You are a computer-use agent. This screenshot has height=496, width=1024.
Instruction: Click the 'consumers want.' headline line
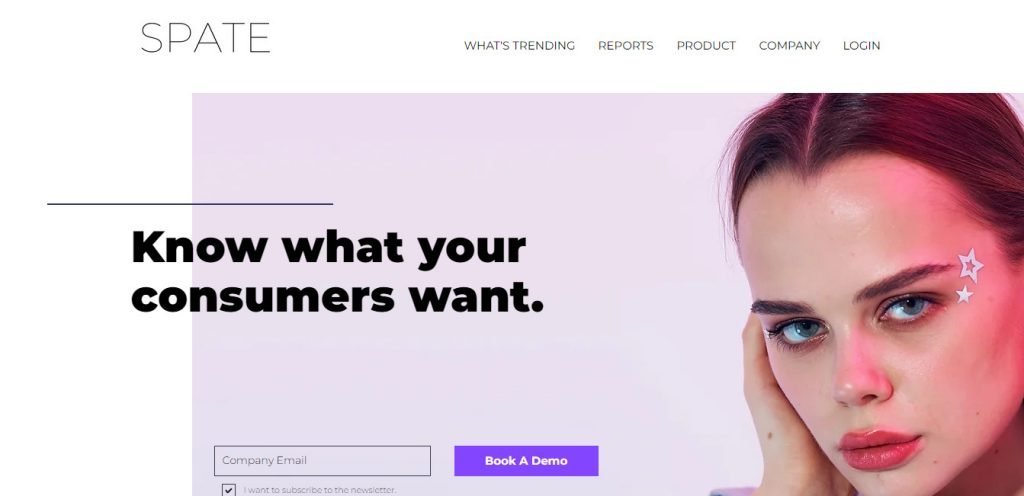click(x=338, y=297)
